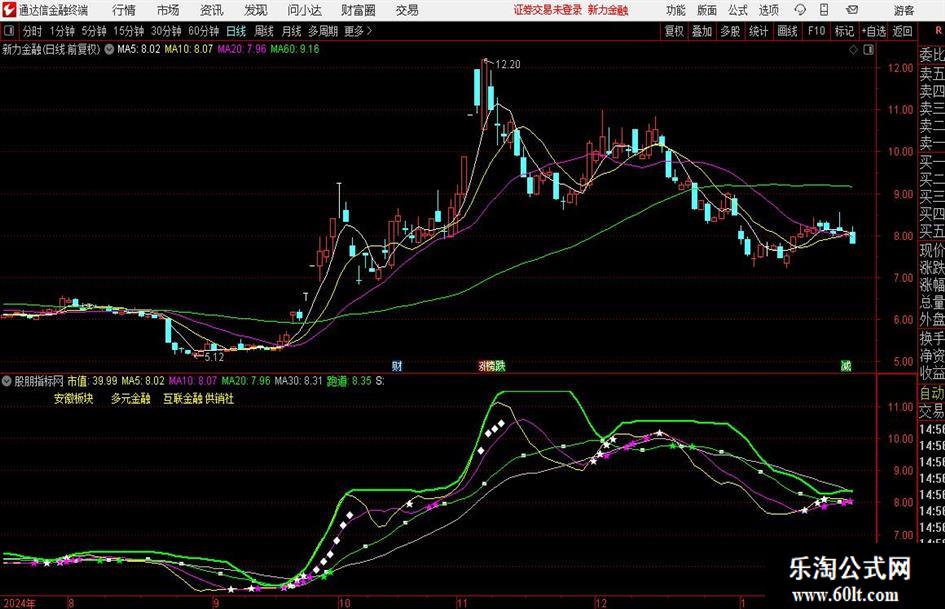The height and width of the screenshot is (609, 945).
Task: Toggle the left side panel icon
Action: [9, 31]
